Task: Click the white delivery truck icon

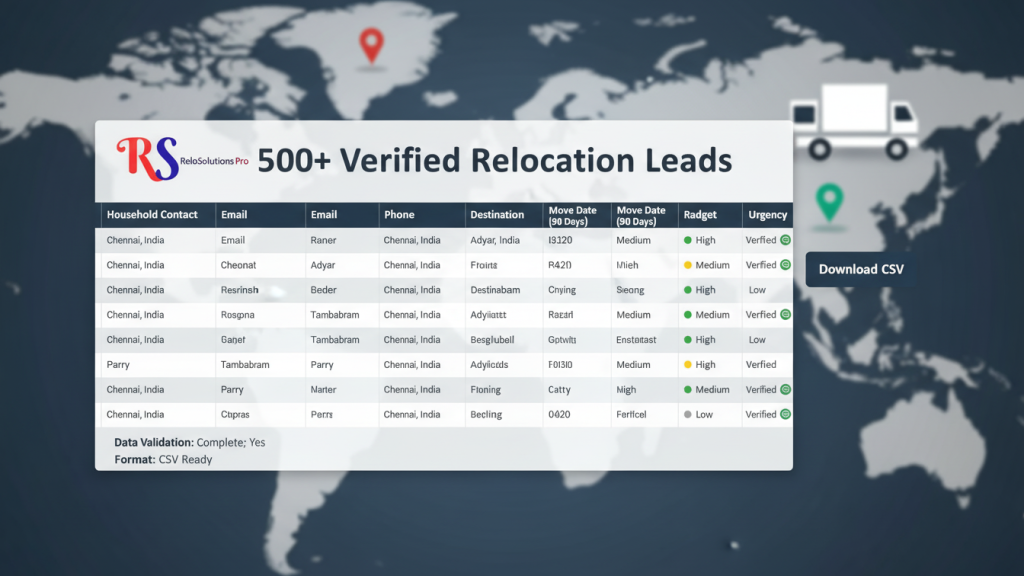Action: [x=855, y=121]
